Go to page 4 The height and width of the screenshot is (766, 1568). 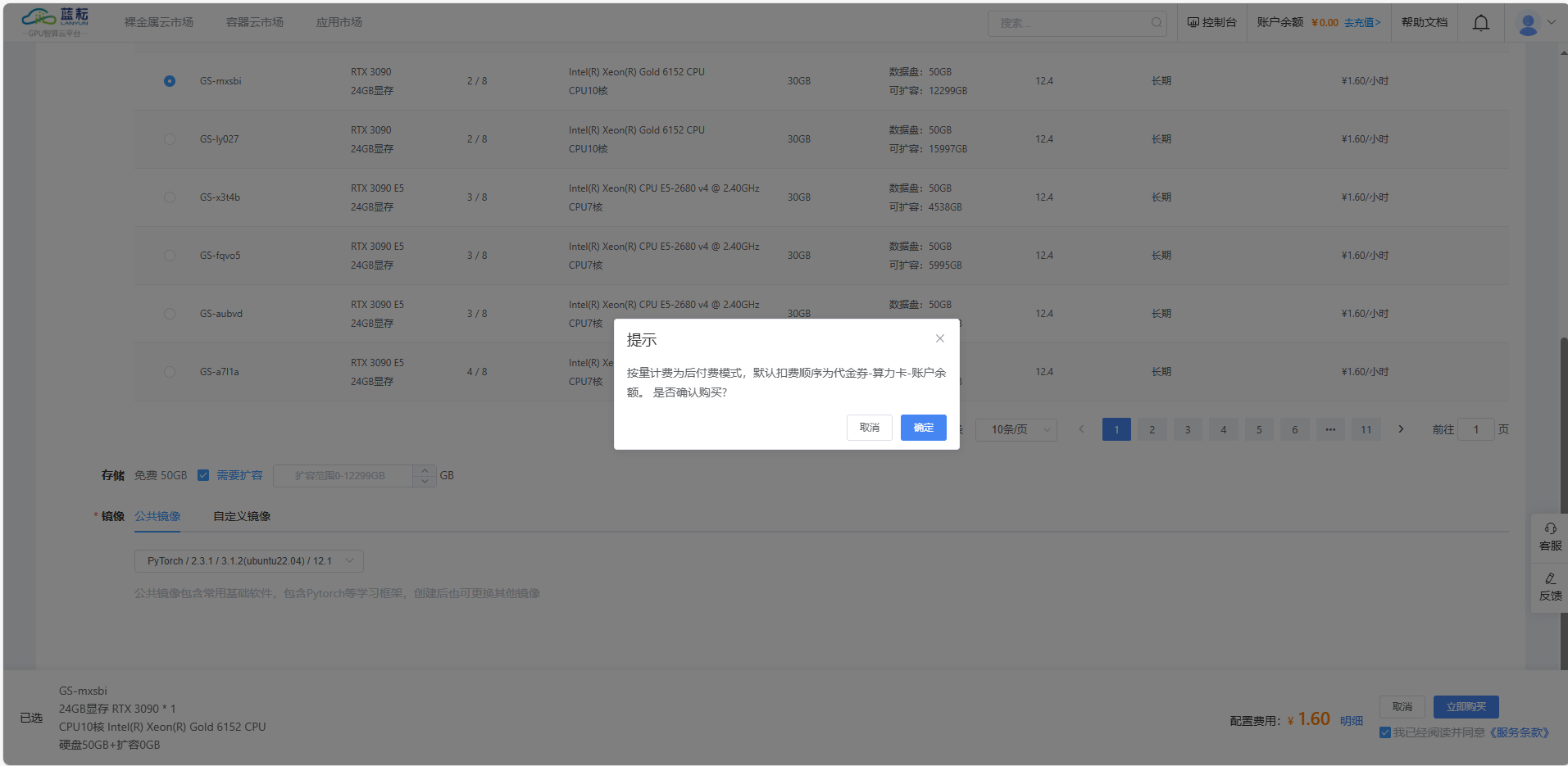pyautogui.click(x=1224, y=429)
